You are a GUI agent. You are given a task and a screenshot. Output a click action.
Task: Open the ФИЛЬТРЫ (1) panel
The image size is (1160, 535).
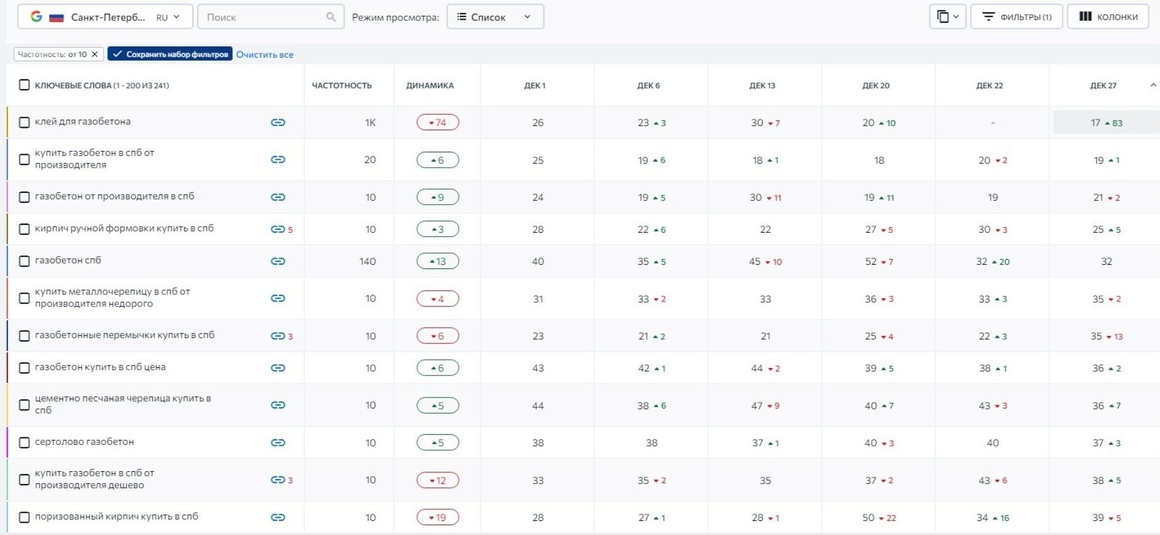click(1016, 17)
